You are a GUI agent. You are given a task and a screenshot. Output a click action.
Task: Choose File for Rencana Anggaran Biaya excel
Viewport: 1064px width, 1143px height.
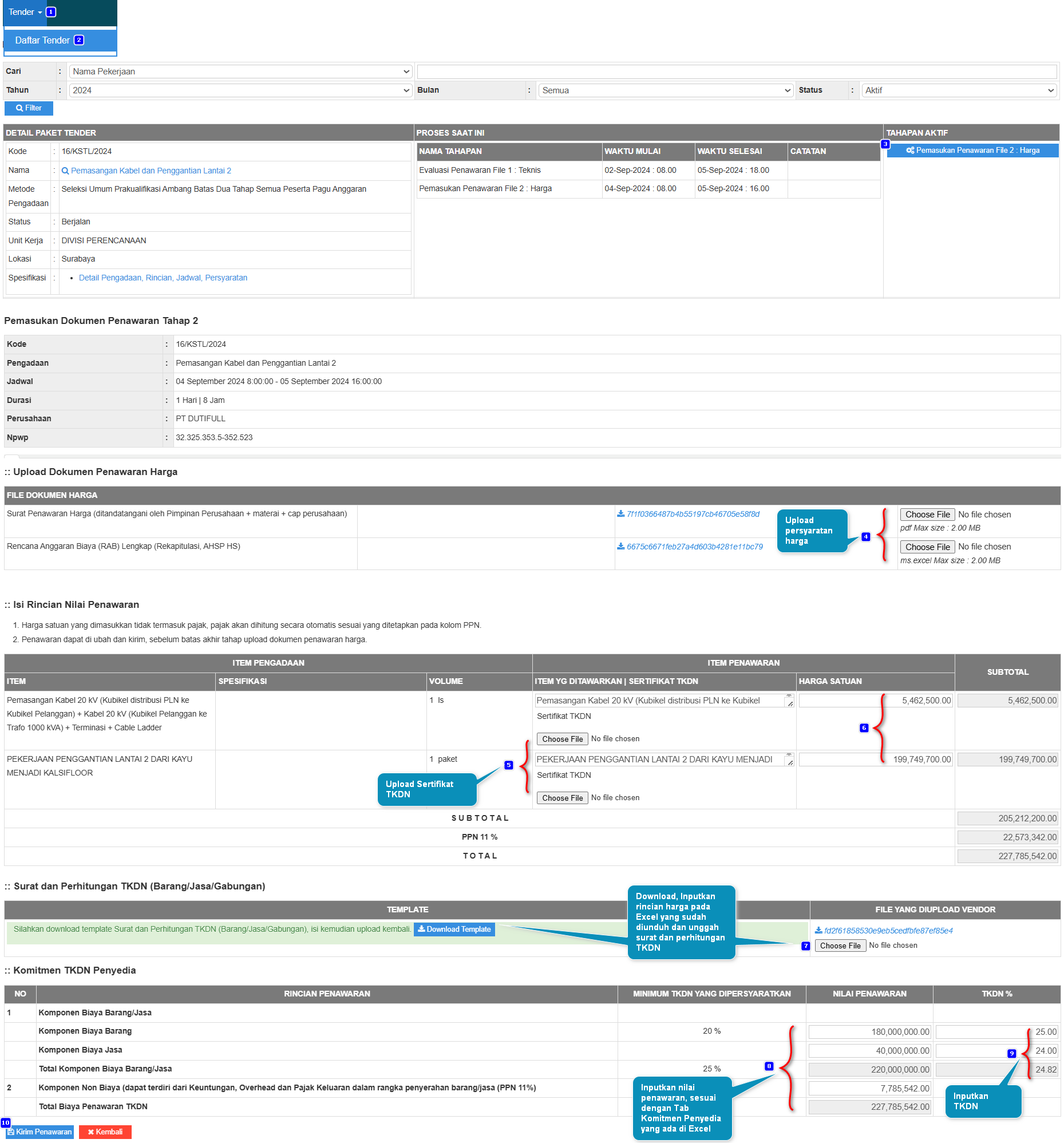pos(927,547)
